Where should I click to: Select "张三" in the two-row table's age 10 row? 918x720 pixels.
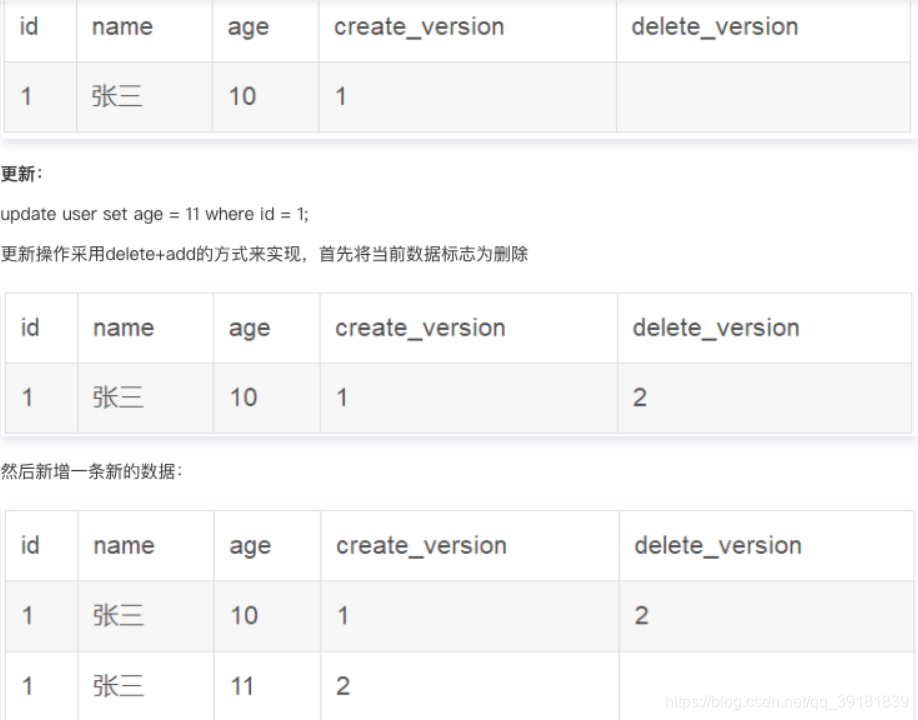[x=118, y=615]
